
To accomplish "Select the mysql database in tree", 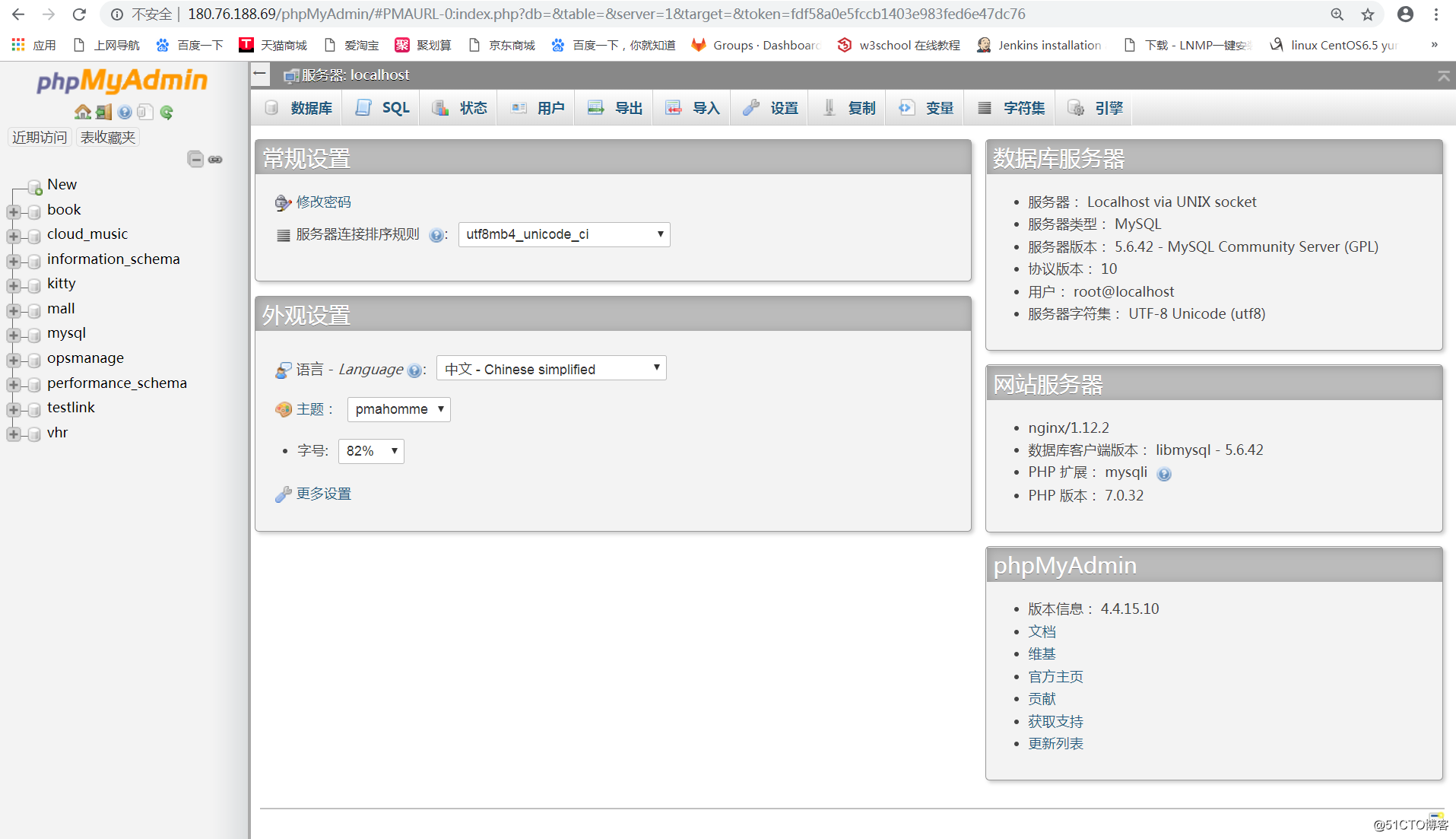I will pyautogui.click(x=66, y=333).
